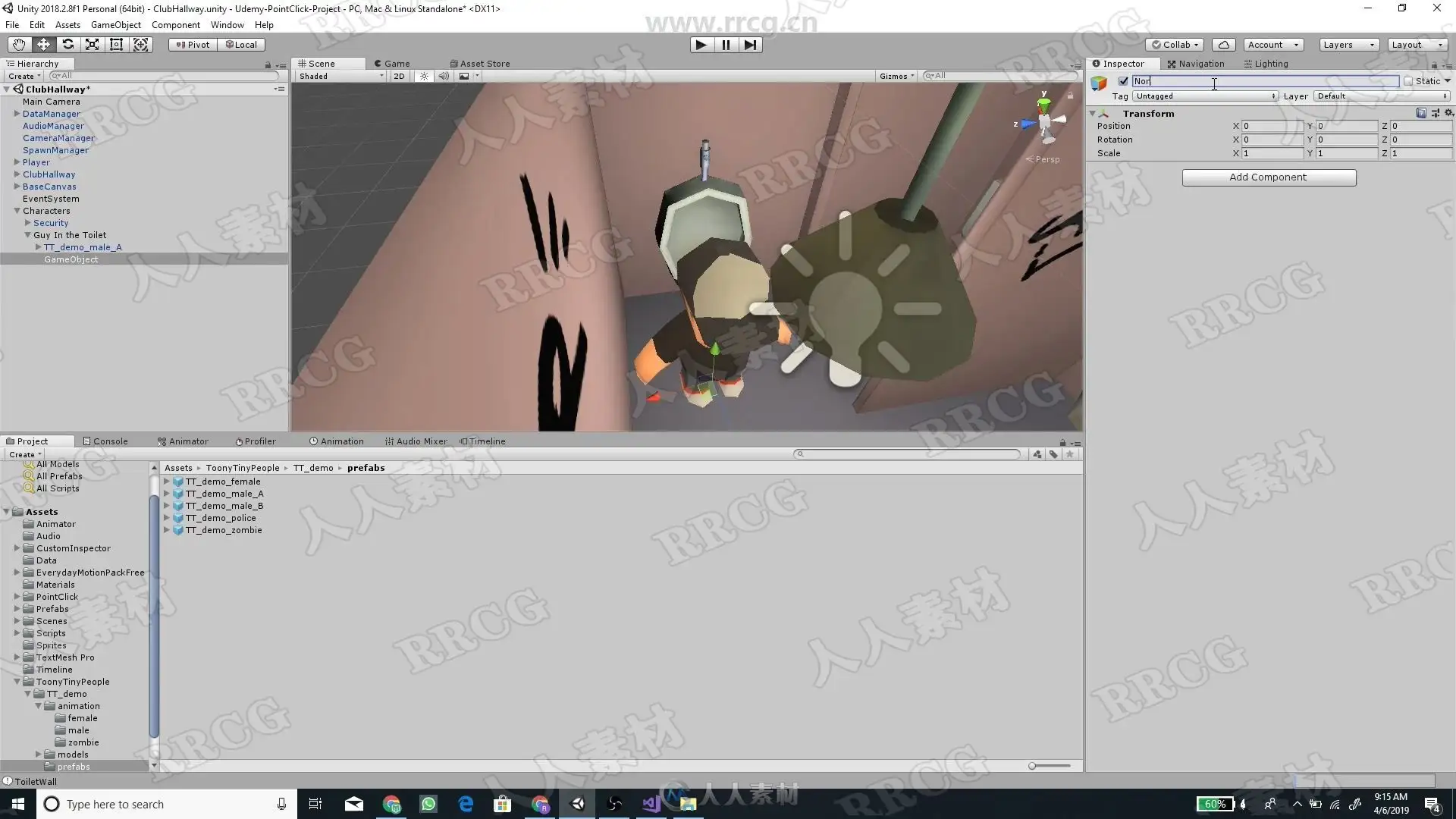
Task: Open the Tag dropdown
Action: tap(1204, 96)
